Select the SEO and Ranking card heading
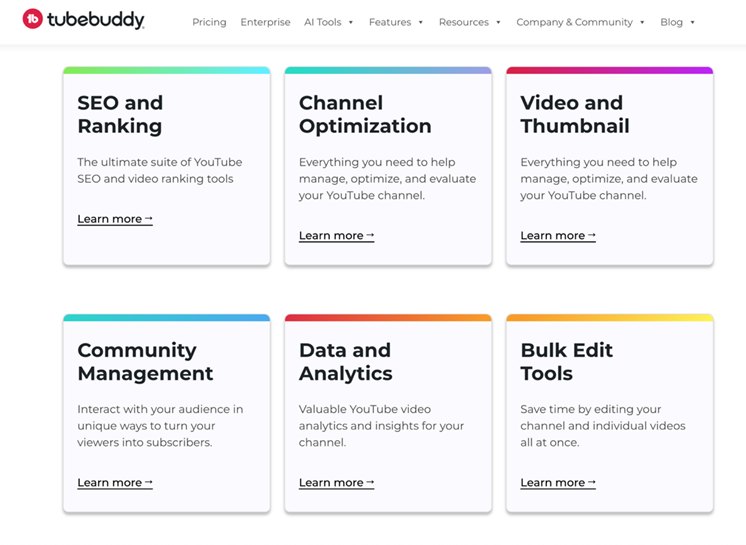 120,114
